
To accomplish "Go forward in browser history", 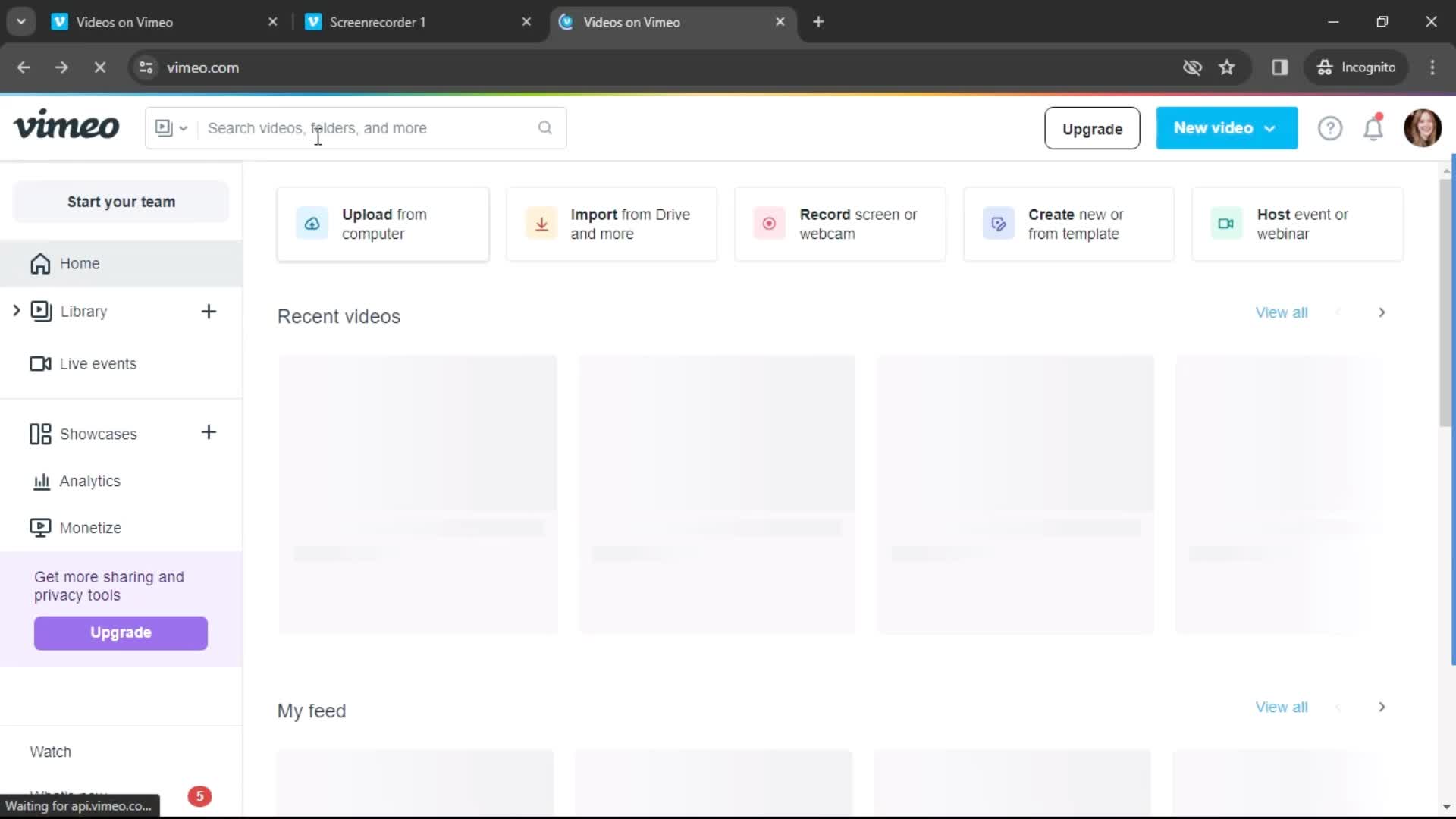I will (61, 67).
